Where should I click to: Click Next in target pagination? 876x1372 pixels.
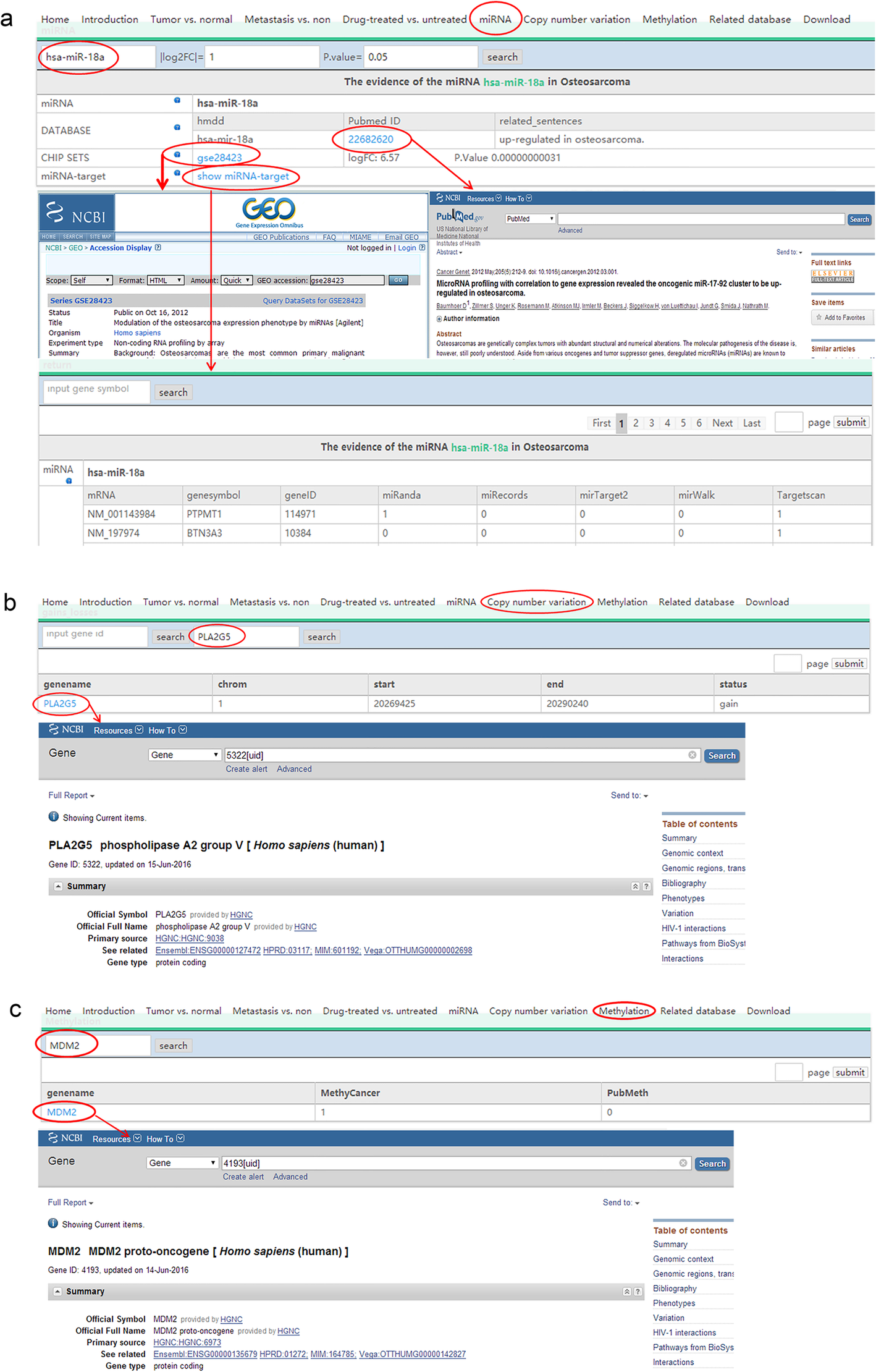tap(722, 423)
